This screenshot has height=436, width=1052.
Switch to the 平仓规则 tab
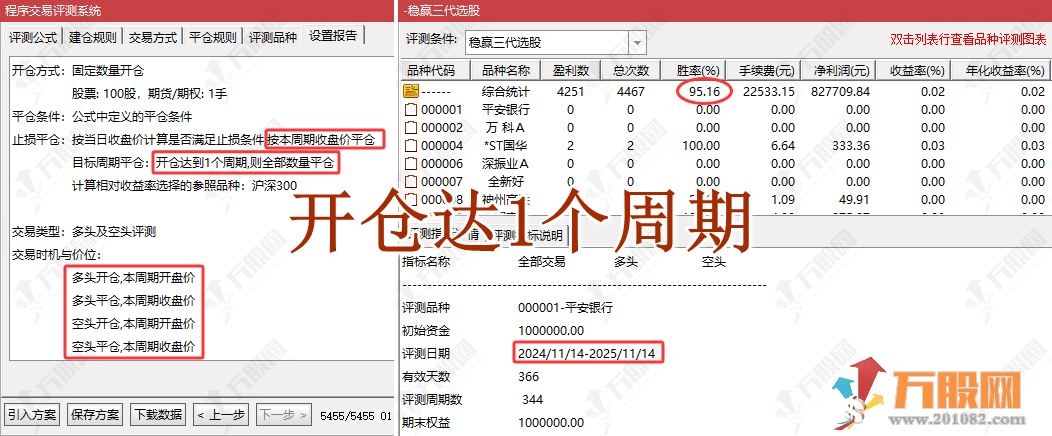212,37
